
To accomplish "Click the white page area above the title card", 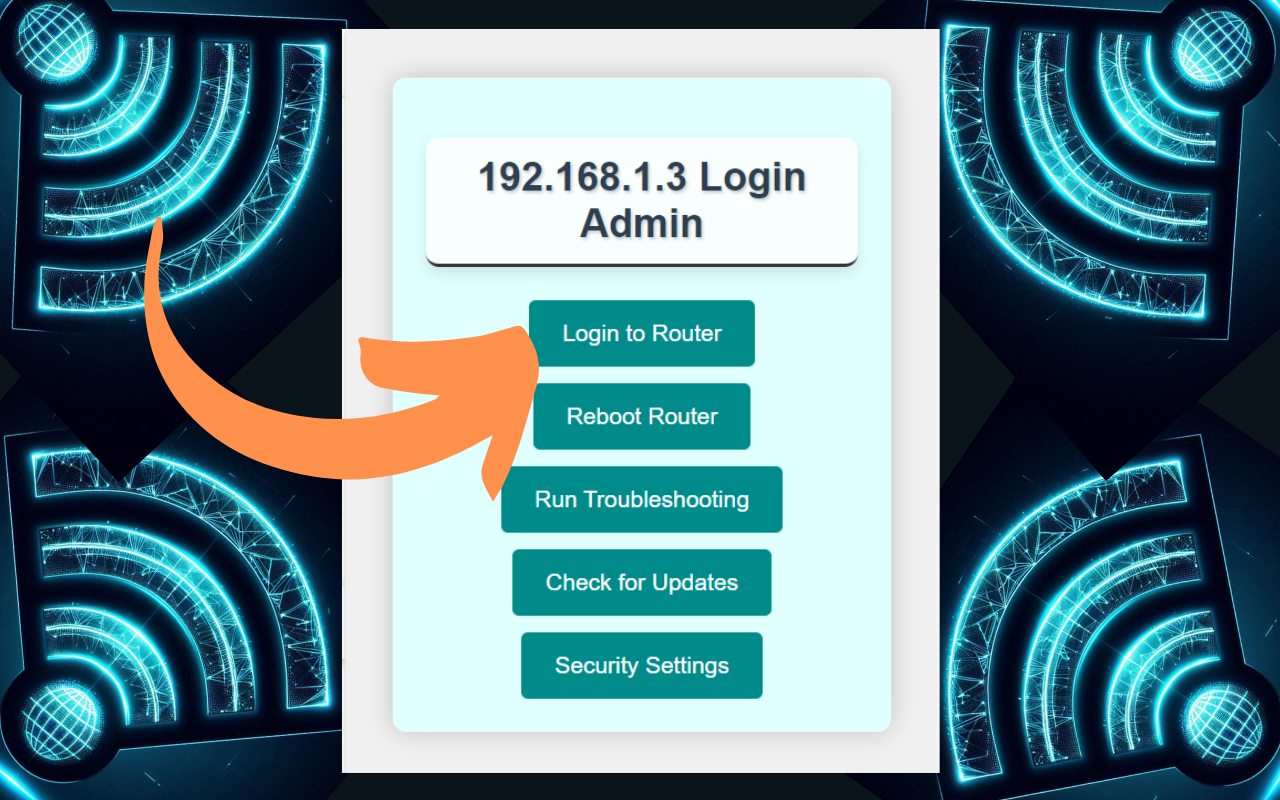I will click(x=641, y=55).
